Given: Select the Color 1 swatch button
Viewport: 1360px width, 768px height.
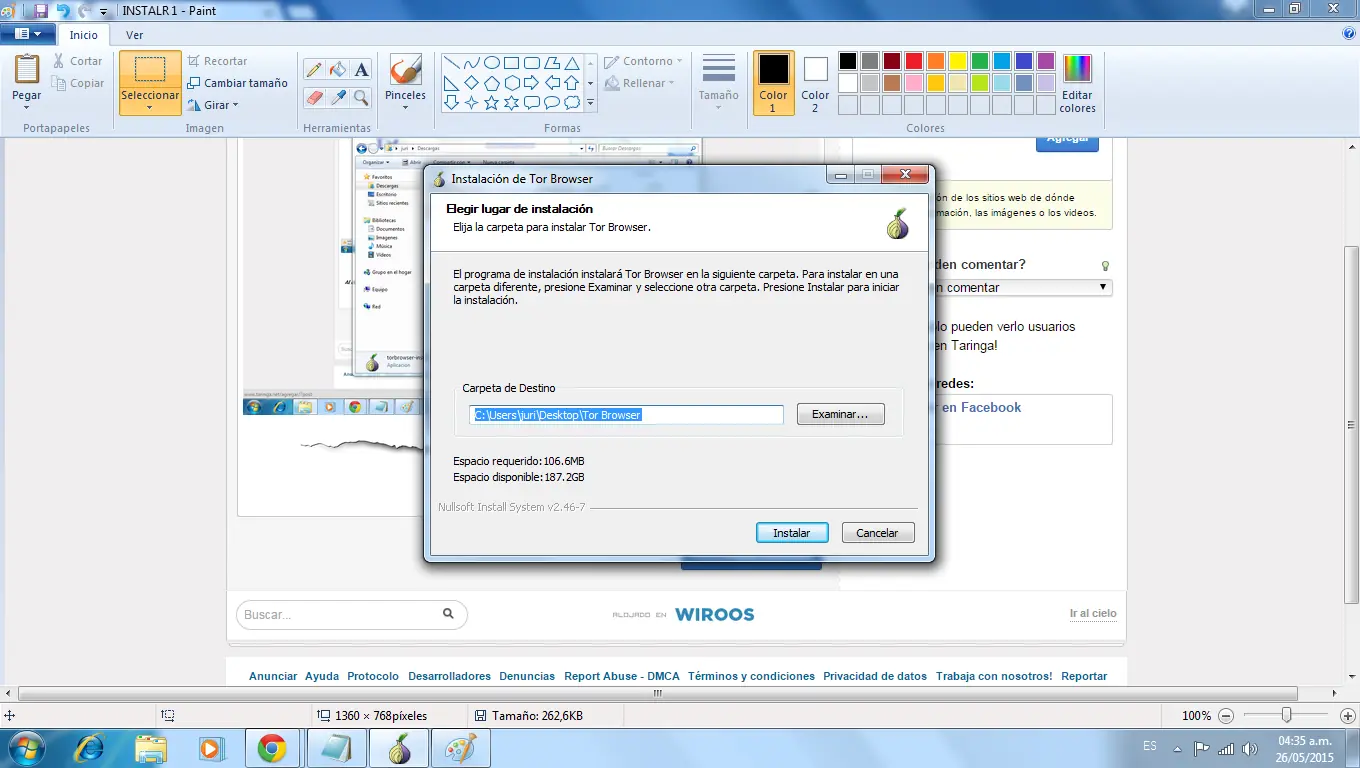Looking at the screenshot, I should 773,83.
